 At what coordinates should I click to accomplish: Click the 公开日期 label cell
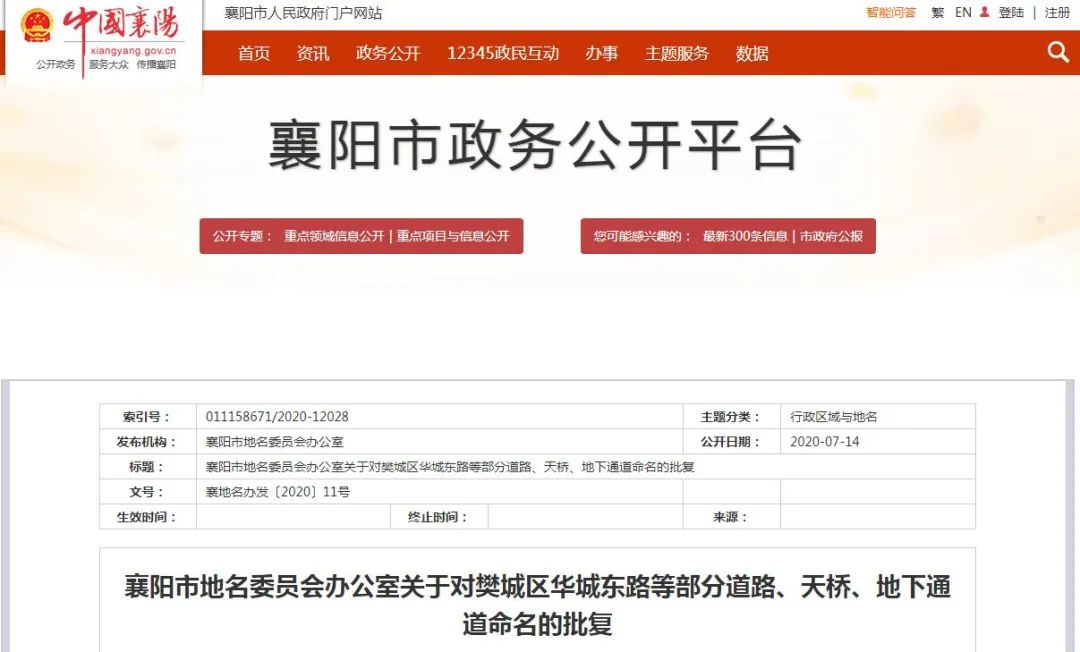tap(731, 442)
